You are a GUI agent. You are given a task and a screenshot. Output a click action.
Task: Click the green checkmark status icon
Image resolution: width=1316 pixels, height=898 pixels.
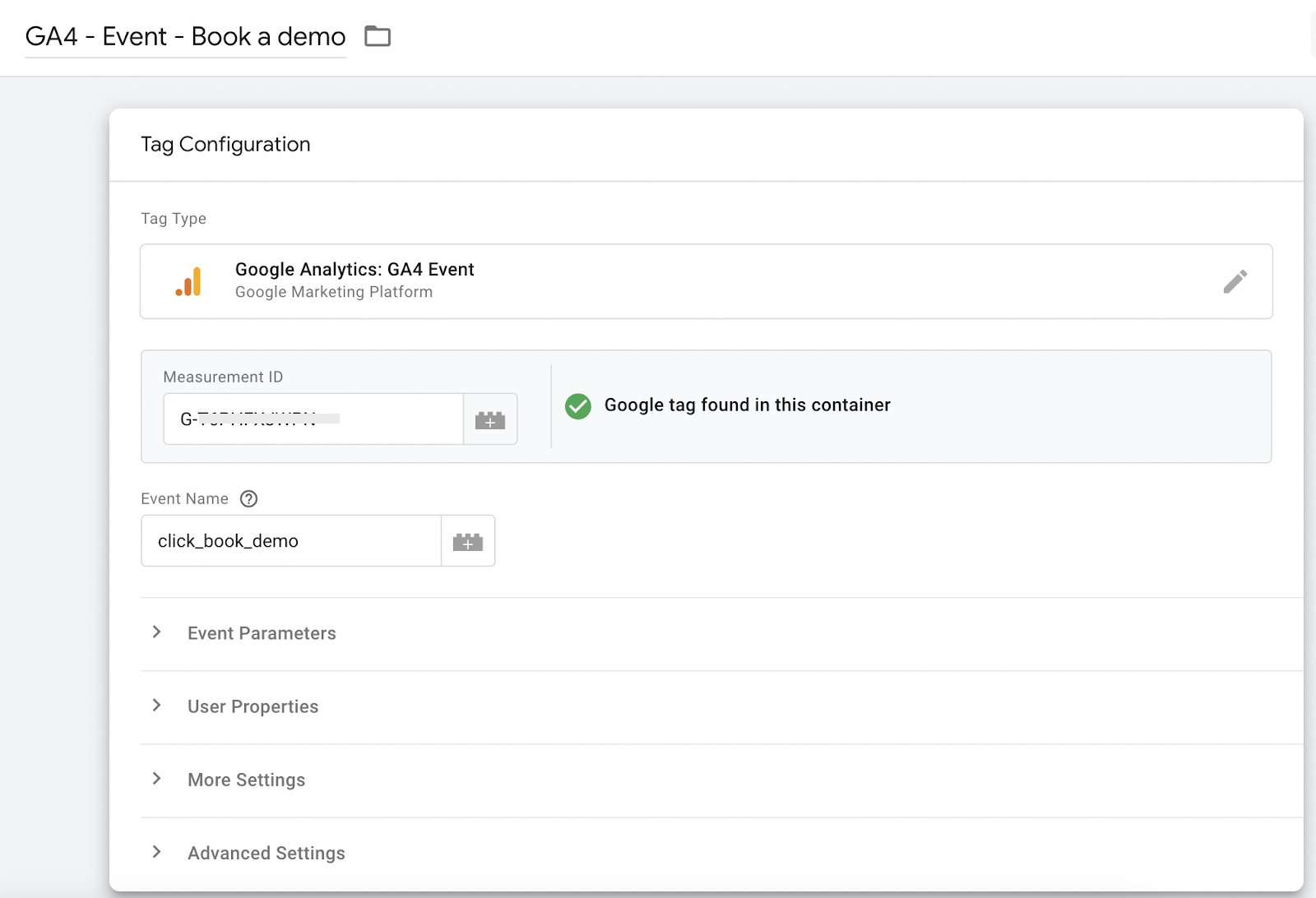[578, 405]
